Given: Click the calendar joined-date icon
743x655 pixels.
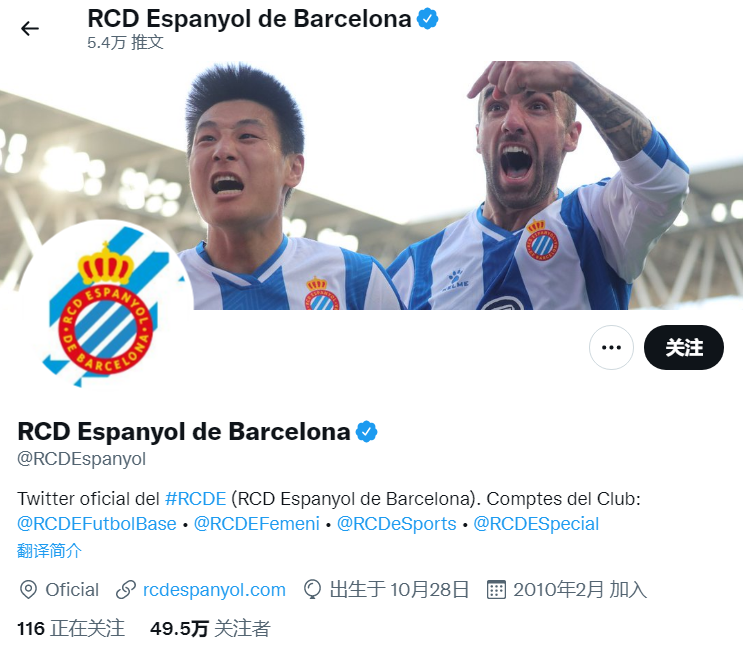Looking at the screenshot, I should click(x=496, y=590).
